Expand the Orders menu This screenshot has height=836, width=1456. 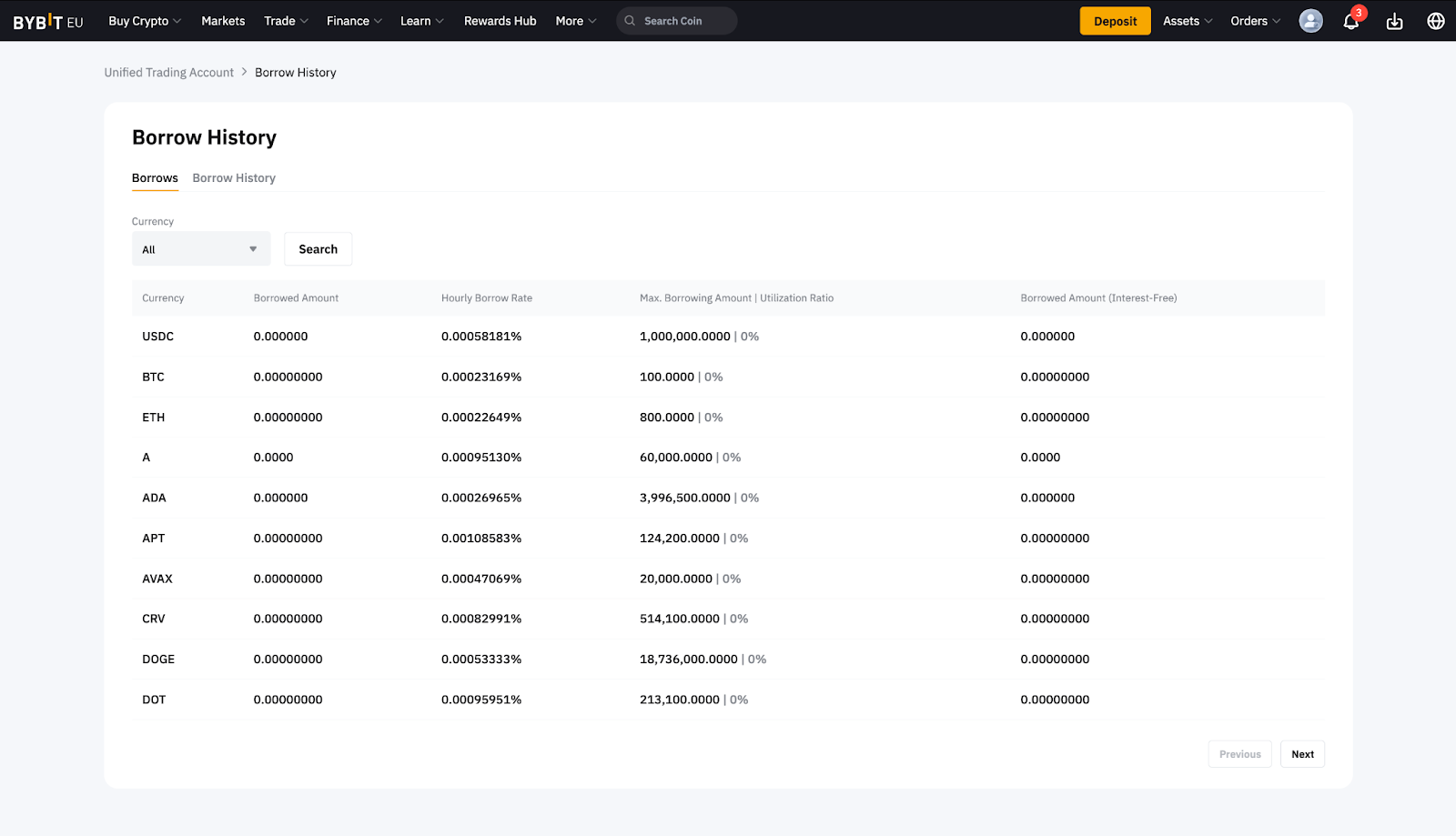(1255, 21)
